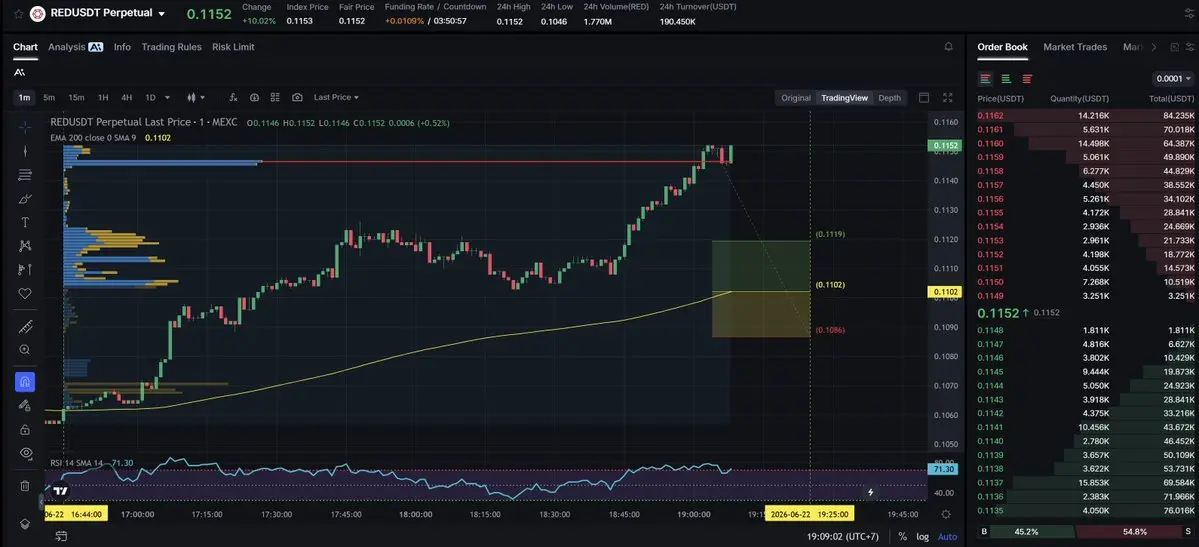Image resolution: width=1199 pixels, height=547 pixels.
Task: Show only asks red order book view
Action: point(1027,79)
